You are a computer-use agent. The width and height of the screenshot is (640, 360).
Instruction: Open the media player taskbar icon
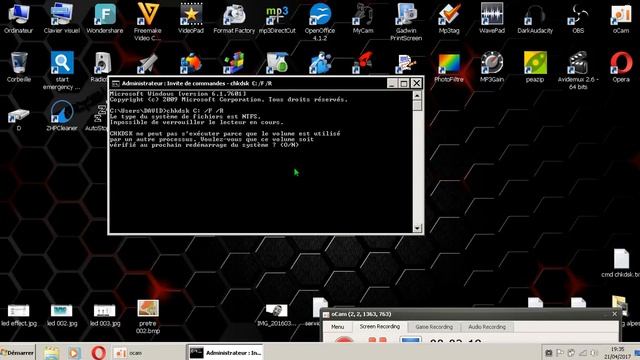click(x=74, y=353)
